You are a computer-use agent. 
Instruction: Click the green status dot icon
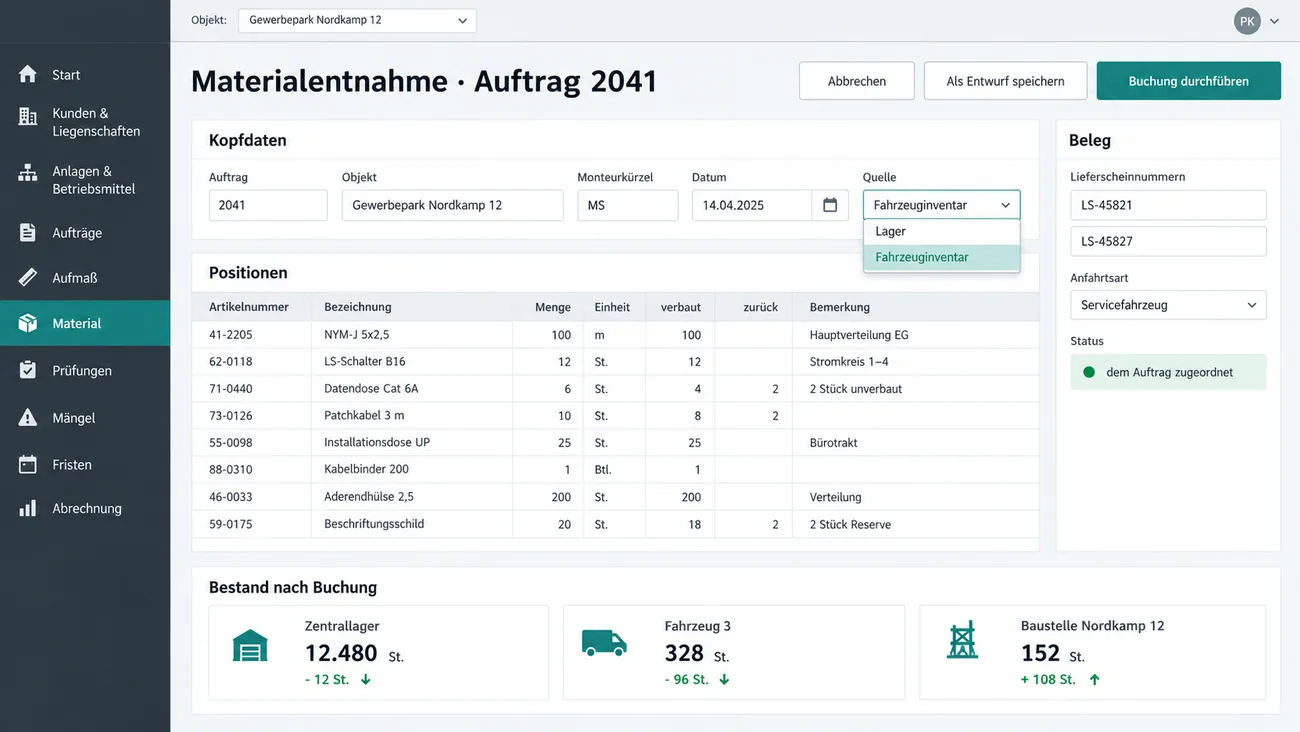[x=1089, y=372]
